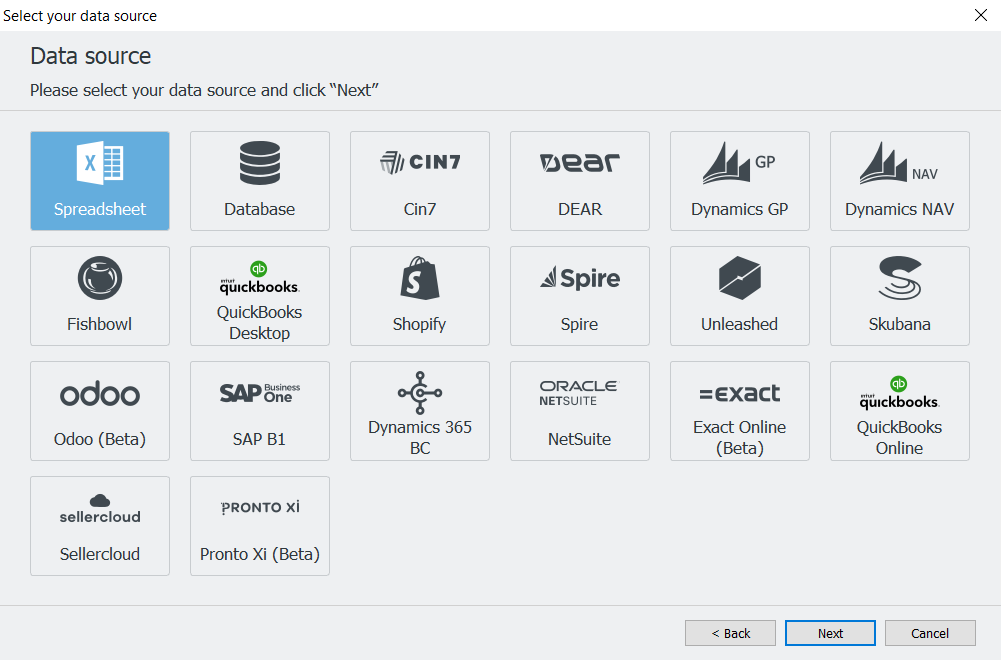Select the Sellercloud data source

100,526
